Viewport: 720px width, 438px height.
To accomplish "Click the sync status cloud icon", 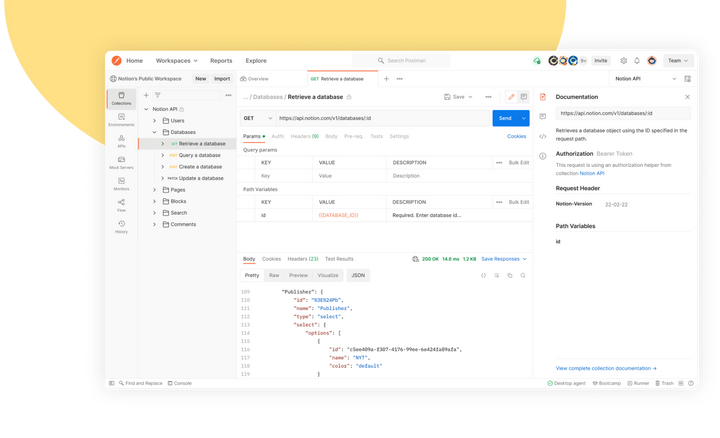I will pyautogui.click(x=537, y=61).
